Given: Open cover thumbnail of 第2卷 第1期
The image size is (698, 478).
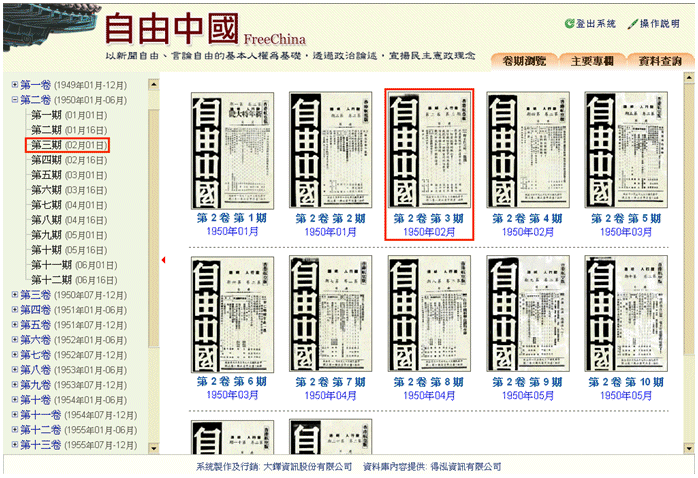Looking at the screenshot, I should 232,150.
